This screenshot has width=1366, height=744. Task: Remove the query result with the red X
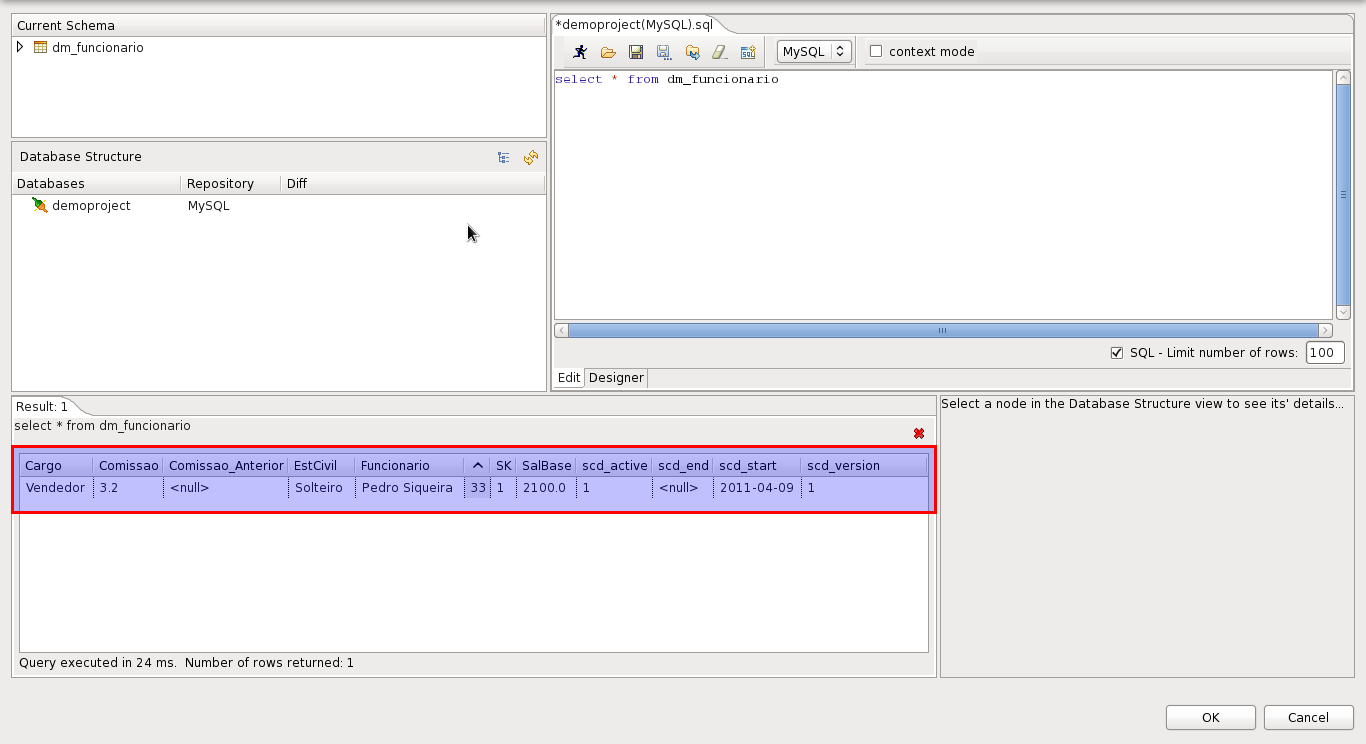(x=919, y=433)
